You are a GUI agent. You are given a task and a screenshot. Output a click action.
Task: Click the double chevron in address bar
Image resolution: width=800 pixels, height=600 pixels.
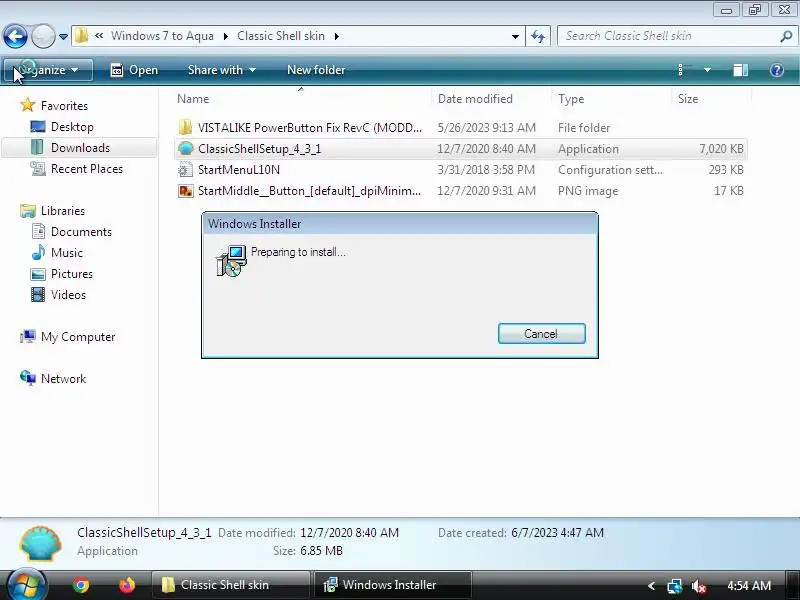(x=99, y=36)
